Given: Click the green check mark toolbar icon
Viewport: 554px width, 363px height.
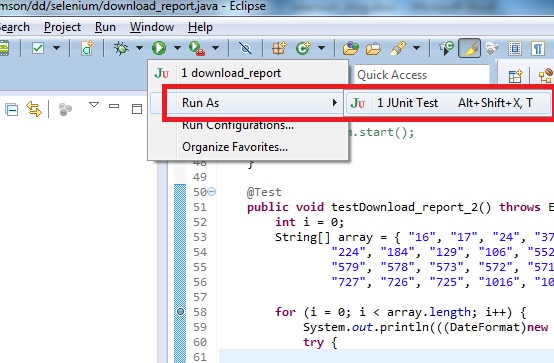Looking at the screenshot, I should (x=38, y=48).
